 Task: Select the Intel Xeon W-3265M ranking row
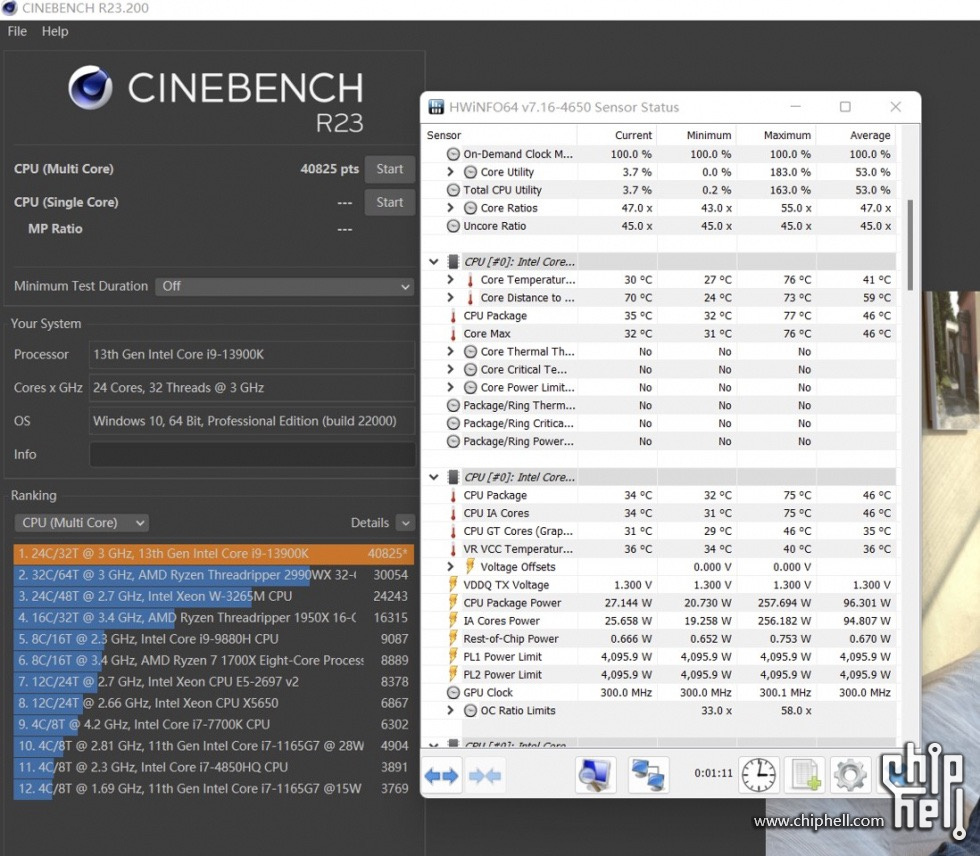pos(213,596)
